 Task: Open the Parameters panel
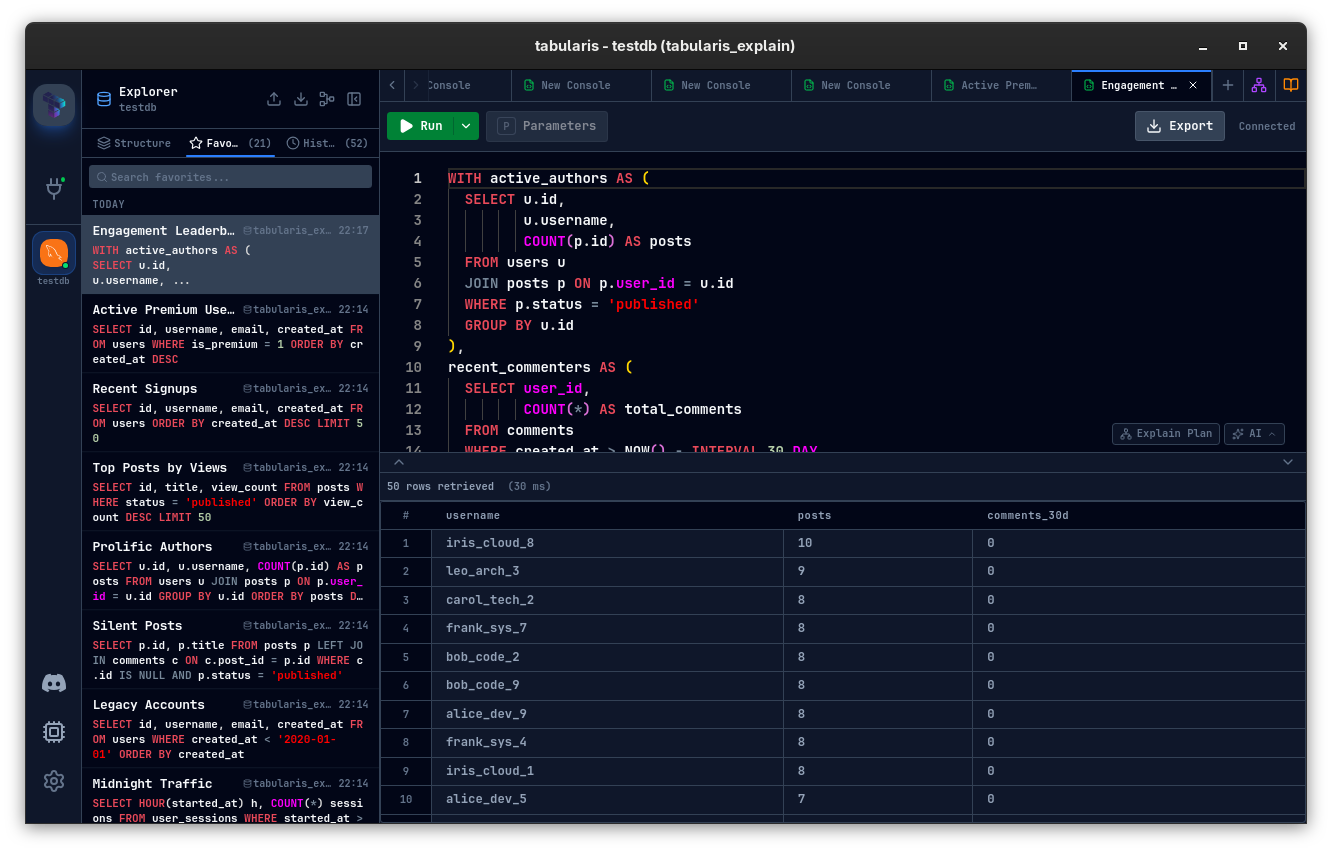click(547, 126)
